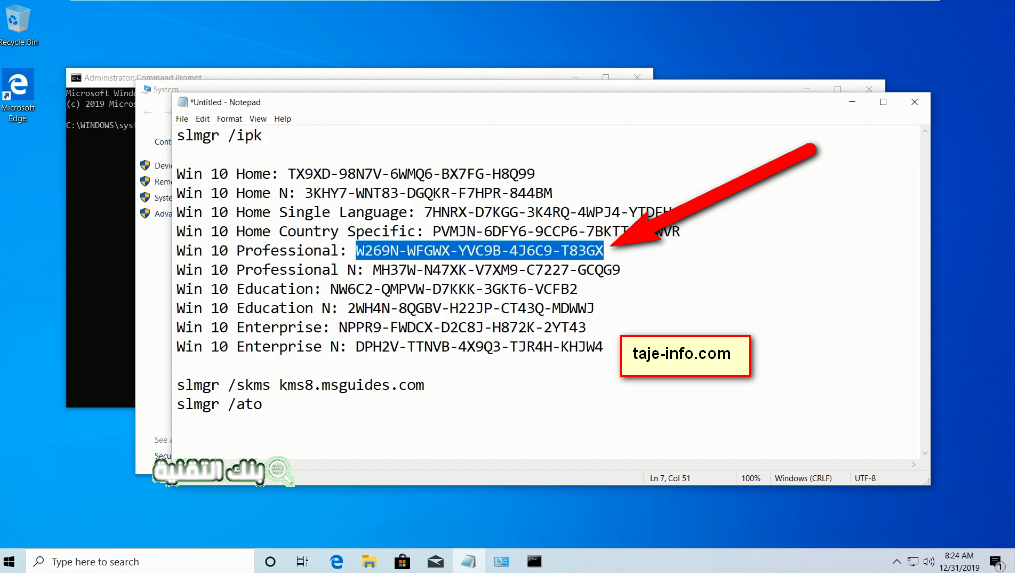Click the Win 10 Education NW6C2 key line
This screenshot has width=1015, height=573.
[x=377, y=289]
